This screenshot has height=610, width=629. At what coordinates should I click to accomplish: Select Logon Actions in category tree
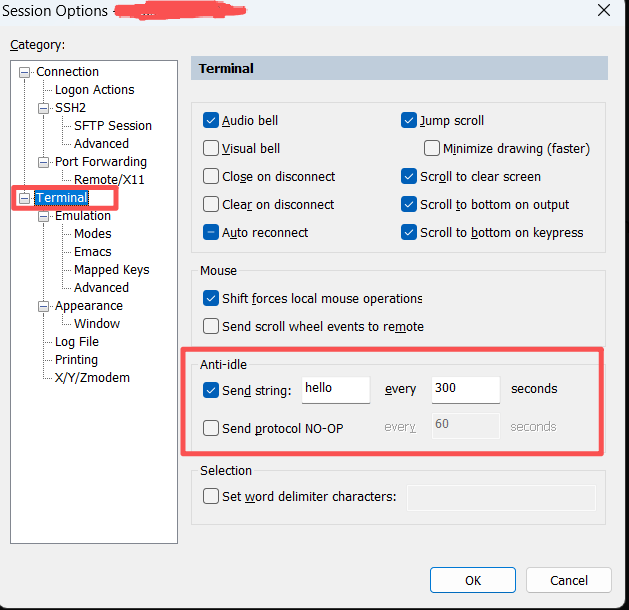pyautogui.click(x=94, y=90)
